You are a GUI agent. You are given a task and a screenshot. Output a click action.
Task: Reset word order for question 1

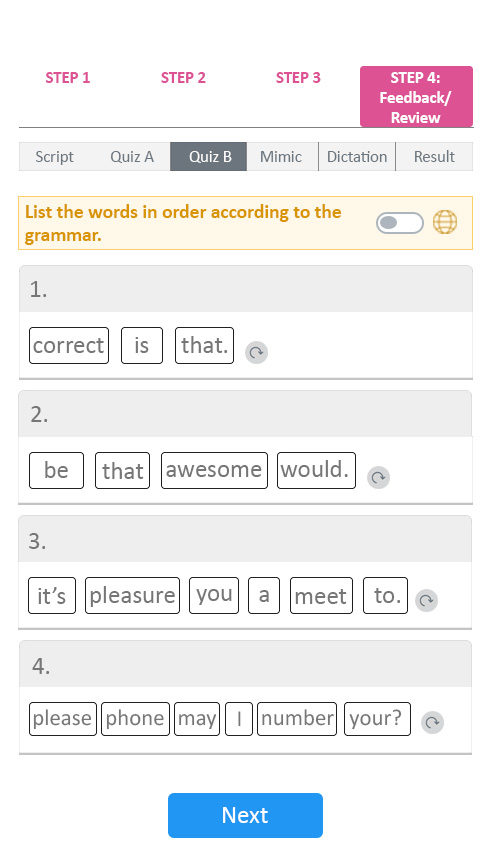tap(256, 352)
